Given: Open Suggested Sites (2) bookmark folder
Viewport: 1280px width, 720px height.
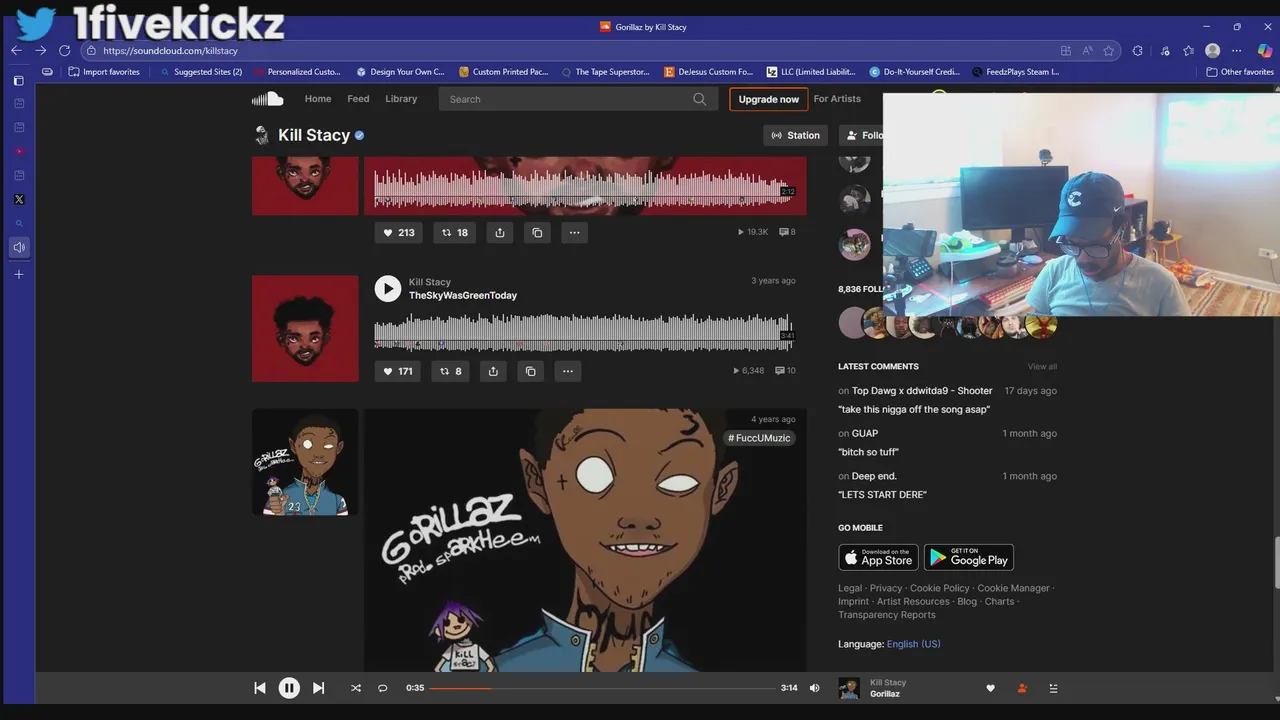Looking at the screenshot, I should (x=200, y=72).
